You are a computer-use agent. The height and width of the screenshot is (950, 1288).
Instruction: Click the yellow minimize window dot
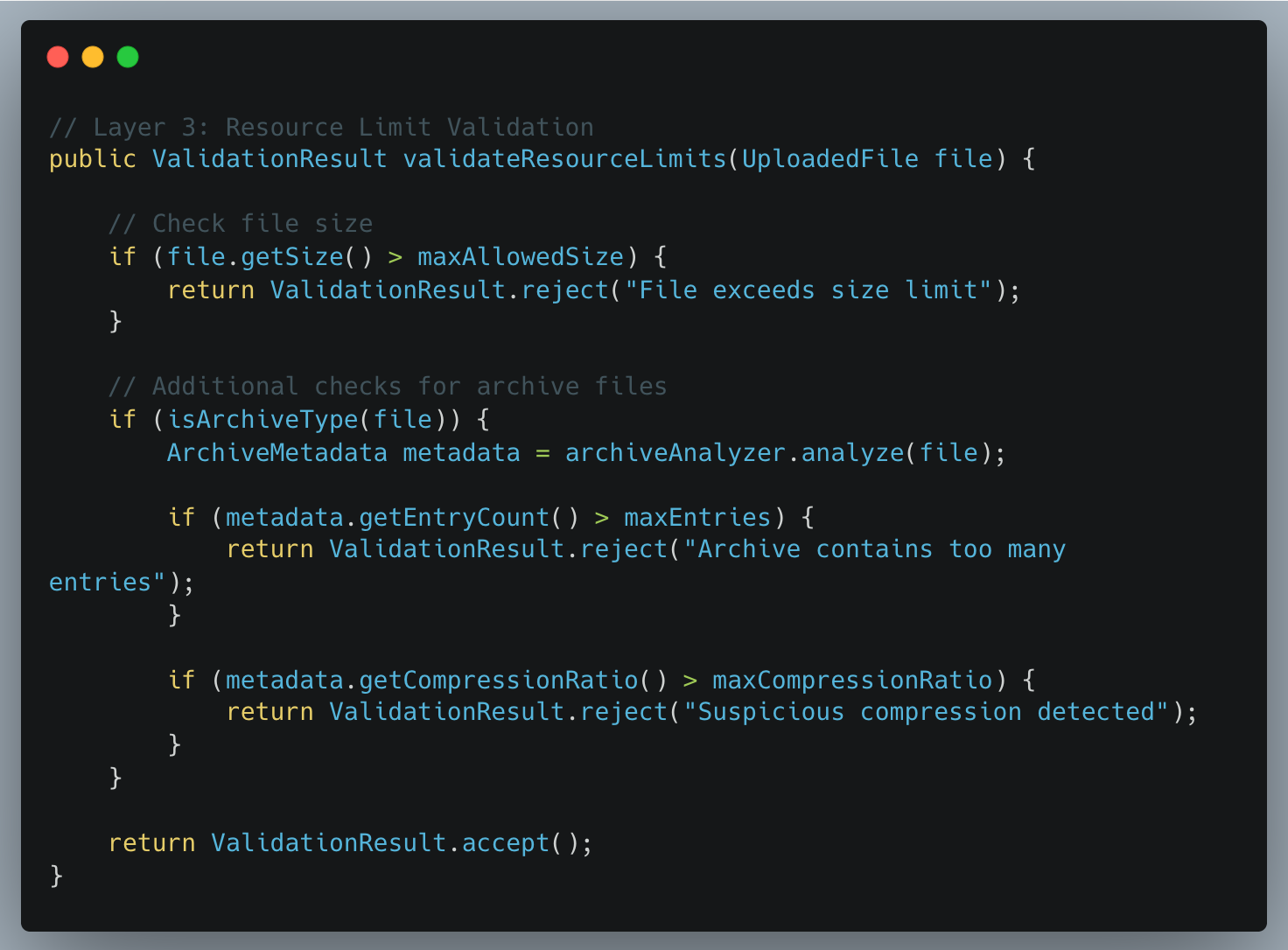click(x=93, y=57)
